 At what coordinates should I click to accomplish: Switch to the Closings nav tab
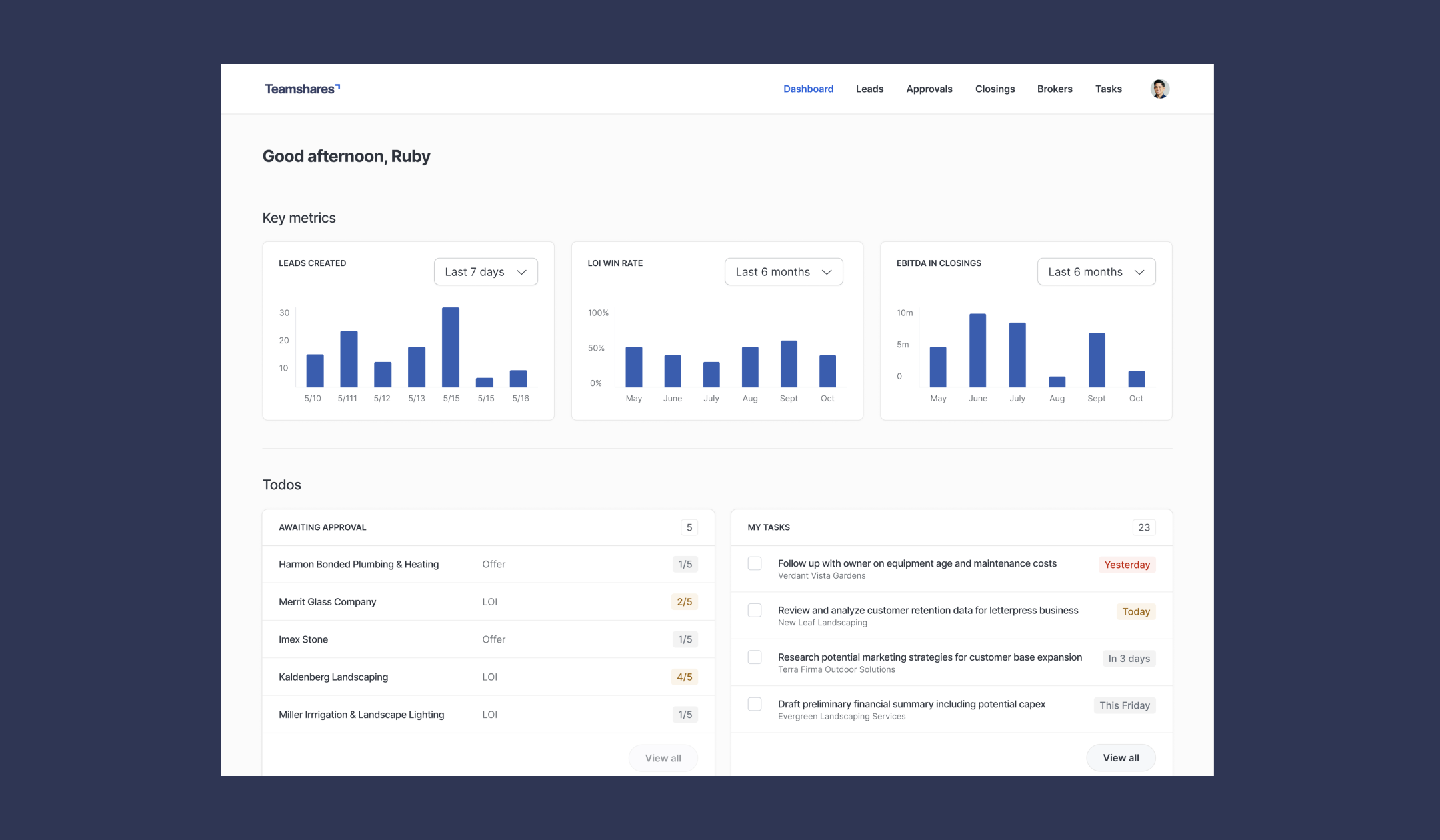click(995, 89)
